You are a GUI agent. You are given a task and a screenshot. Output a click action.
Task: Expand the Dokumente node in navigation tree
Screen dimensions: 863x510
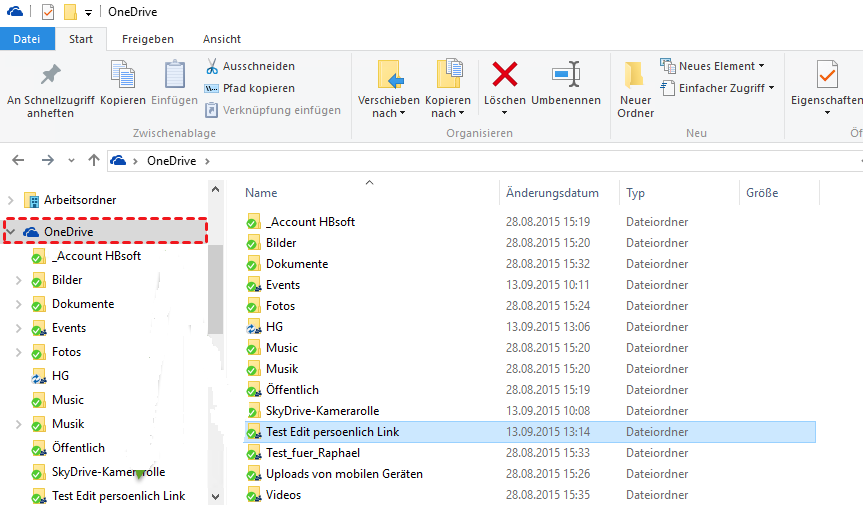pos(18,304)
